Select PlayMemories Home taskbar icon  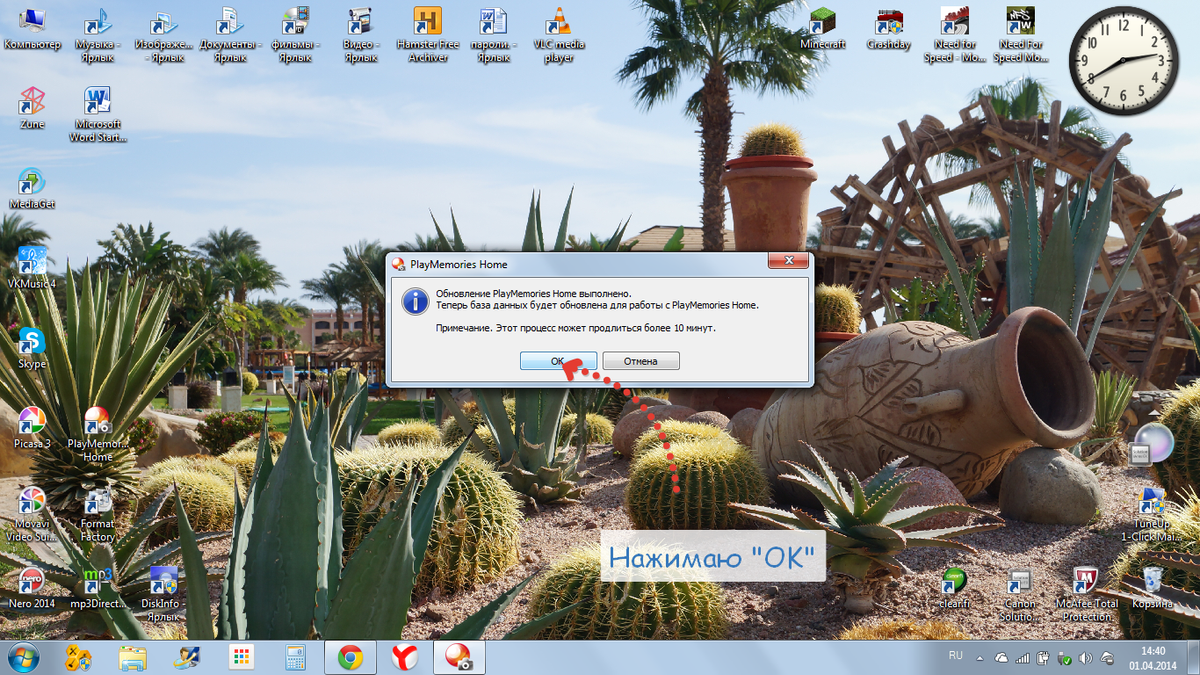coord(458,657)
